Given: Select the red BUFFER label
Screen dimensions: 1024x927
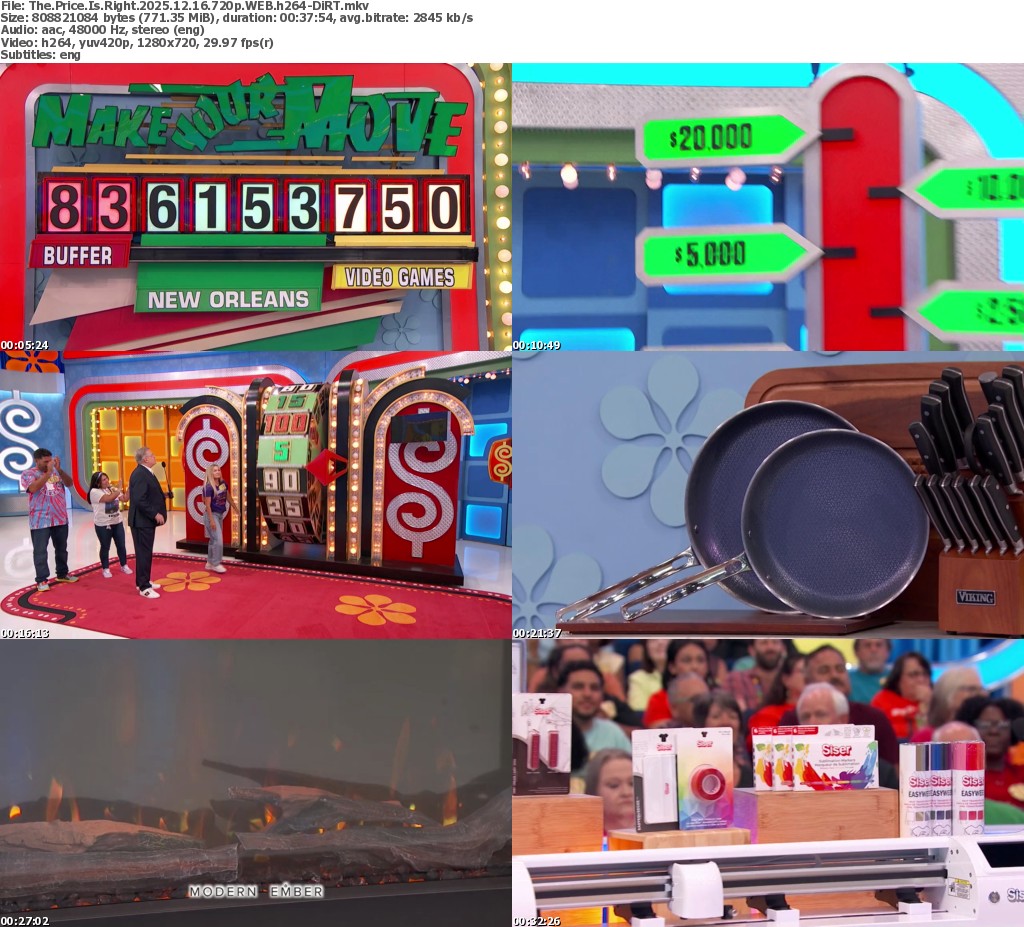Looking at the screenshot, I should (x=78, y=255).
